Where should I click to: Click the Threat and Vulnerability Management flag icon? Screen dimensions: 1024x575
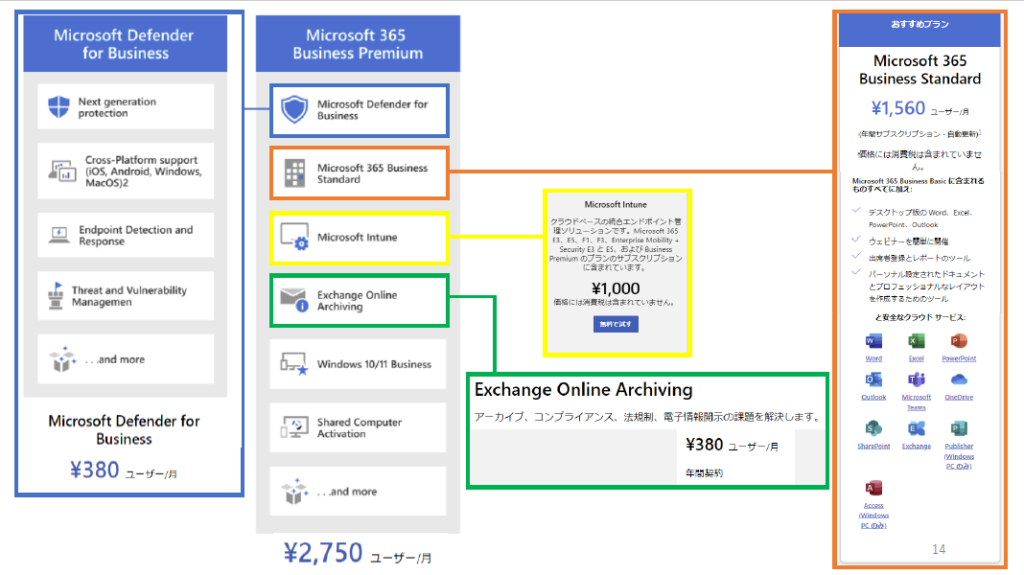coord(56,295)
